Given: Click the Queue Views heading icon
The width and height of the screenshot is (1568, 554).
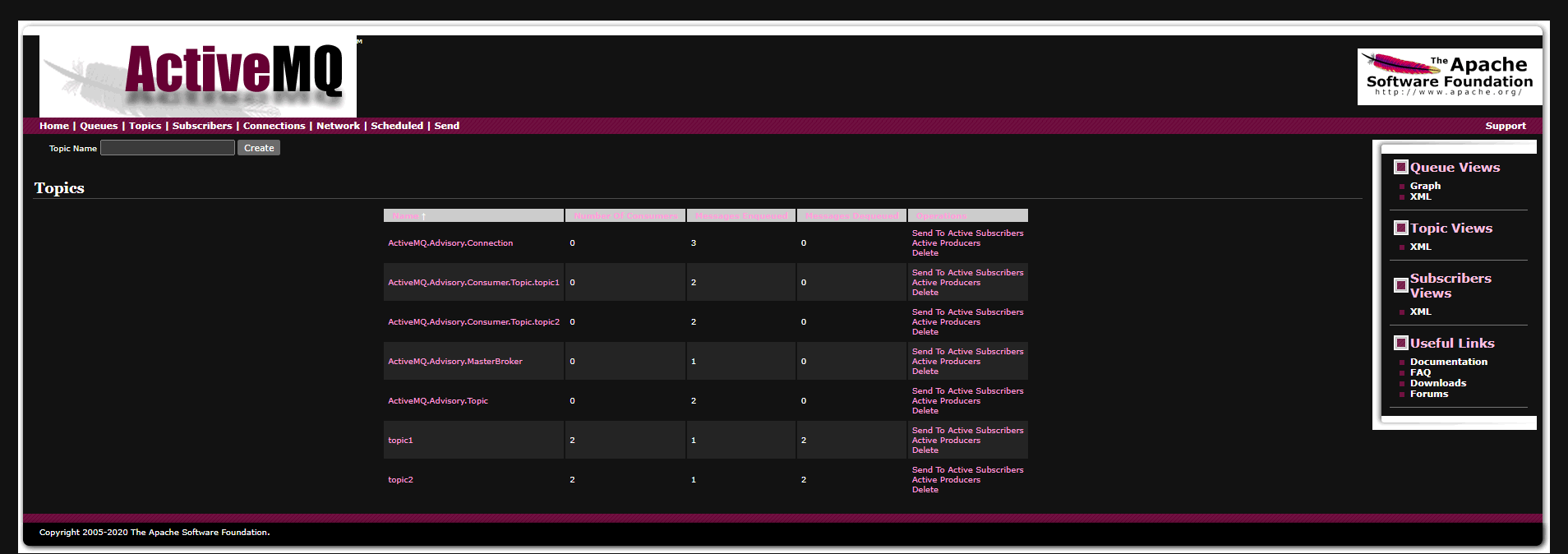Looking at the screenshot, I should (1401, 167).
